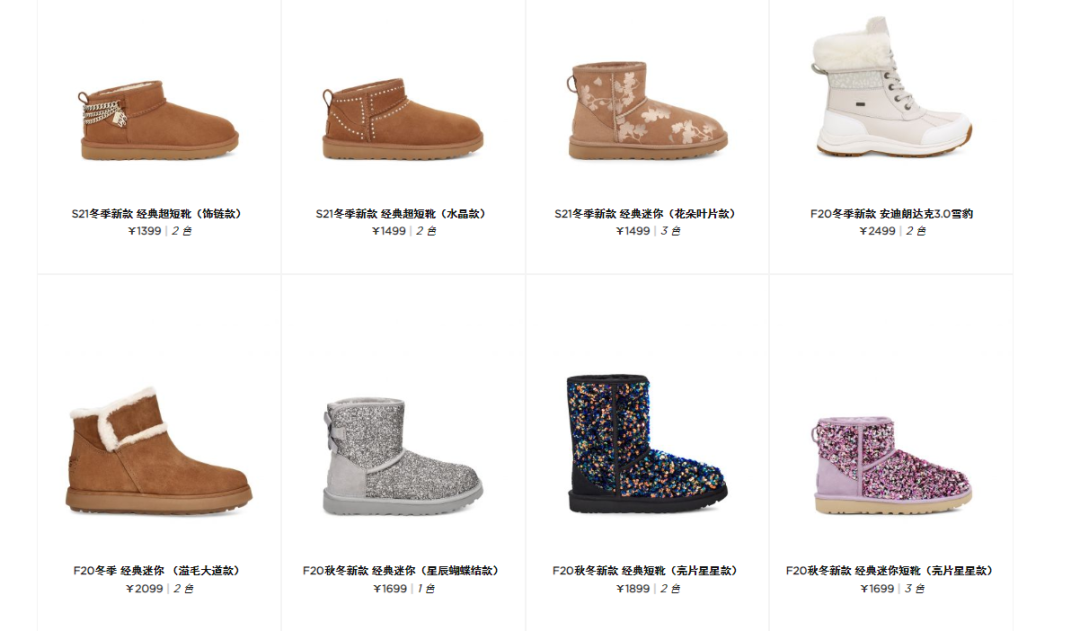The height and width of the screenshot is (631, 1080).
Task: Open the S21冬季新款 经典超短靴（饰链款）title link
Action: (157, 214)
